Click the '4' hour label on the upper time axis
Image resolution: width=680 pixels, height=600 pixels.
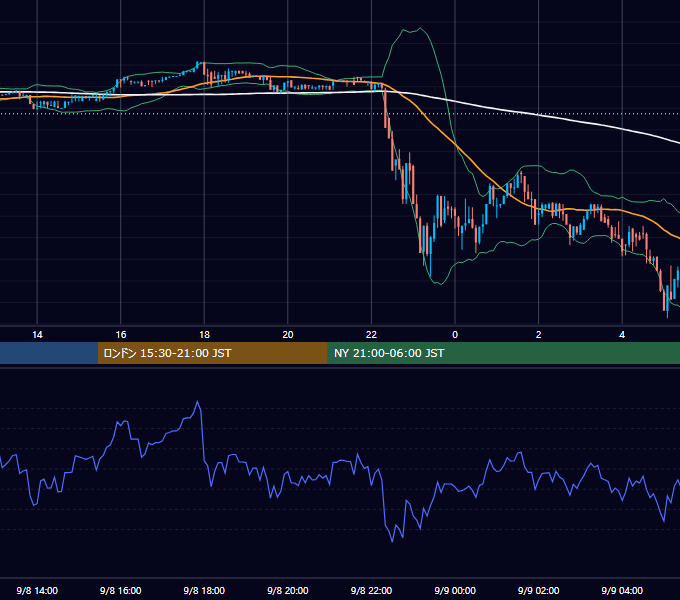622,335
